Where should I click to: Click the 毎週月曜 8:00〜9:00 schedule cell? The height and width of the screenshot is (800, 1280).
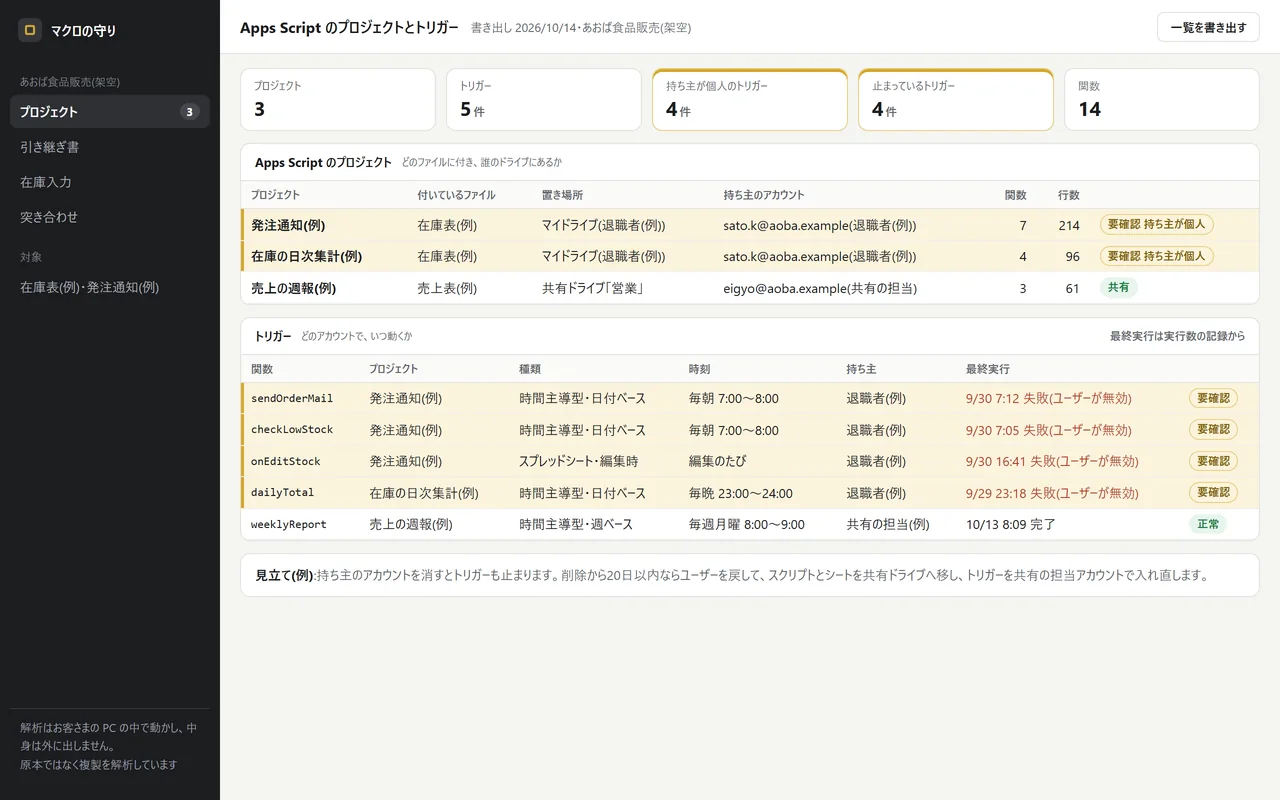coord(747,524)
